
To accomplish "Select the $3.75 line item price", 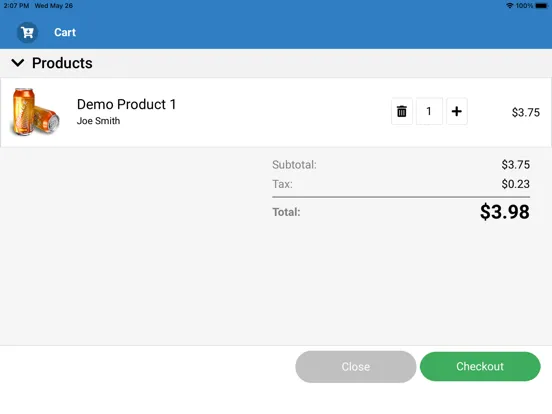I will click(526, 112).
